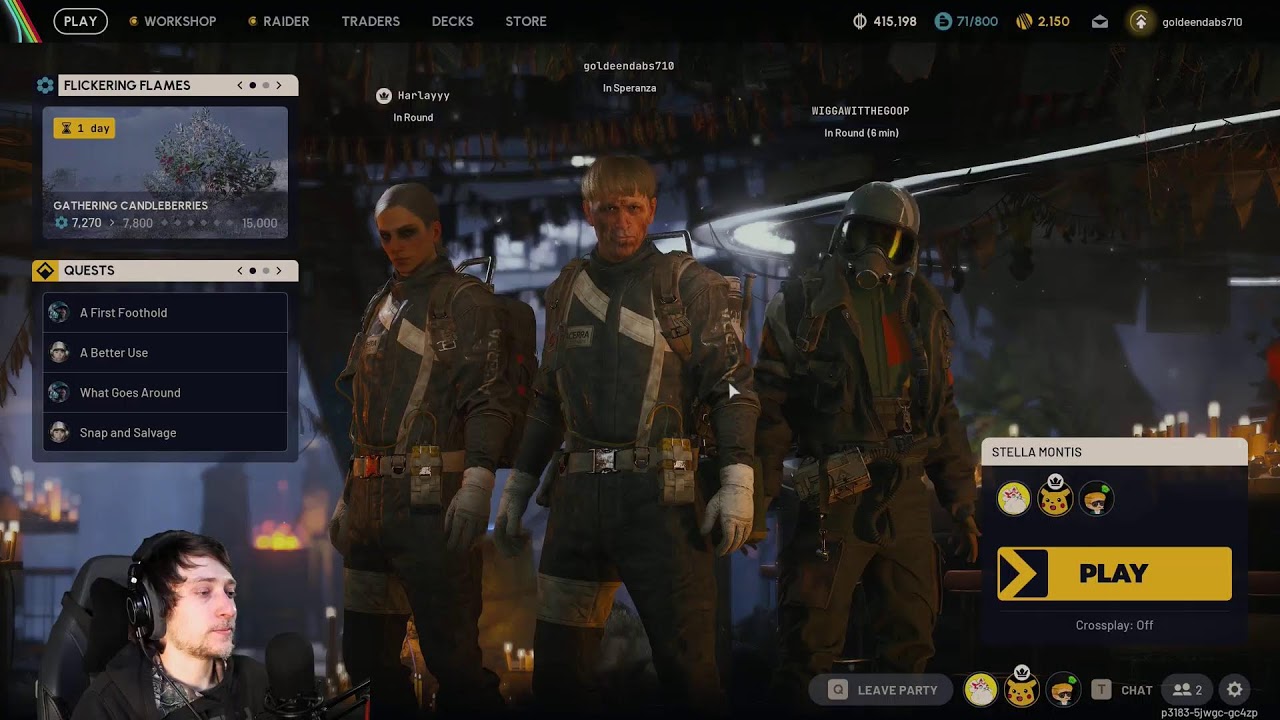Select player name goldeendabs710 above center raider
This screenshot has width=1280, height=720.
point(629,66)
